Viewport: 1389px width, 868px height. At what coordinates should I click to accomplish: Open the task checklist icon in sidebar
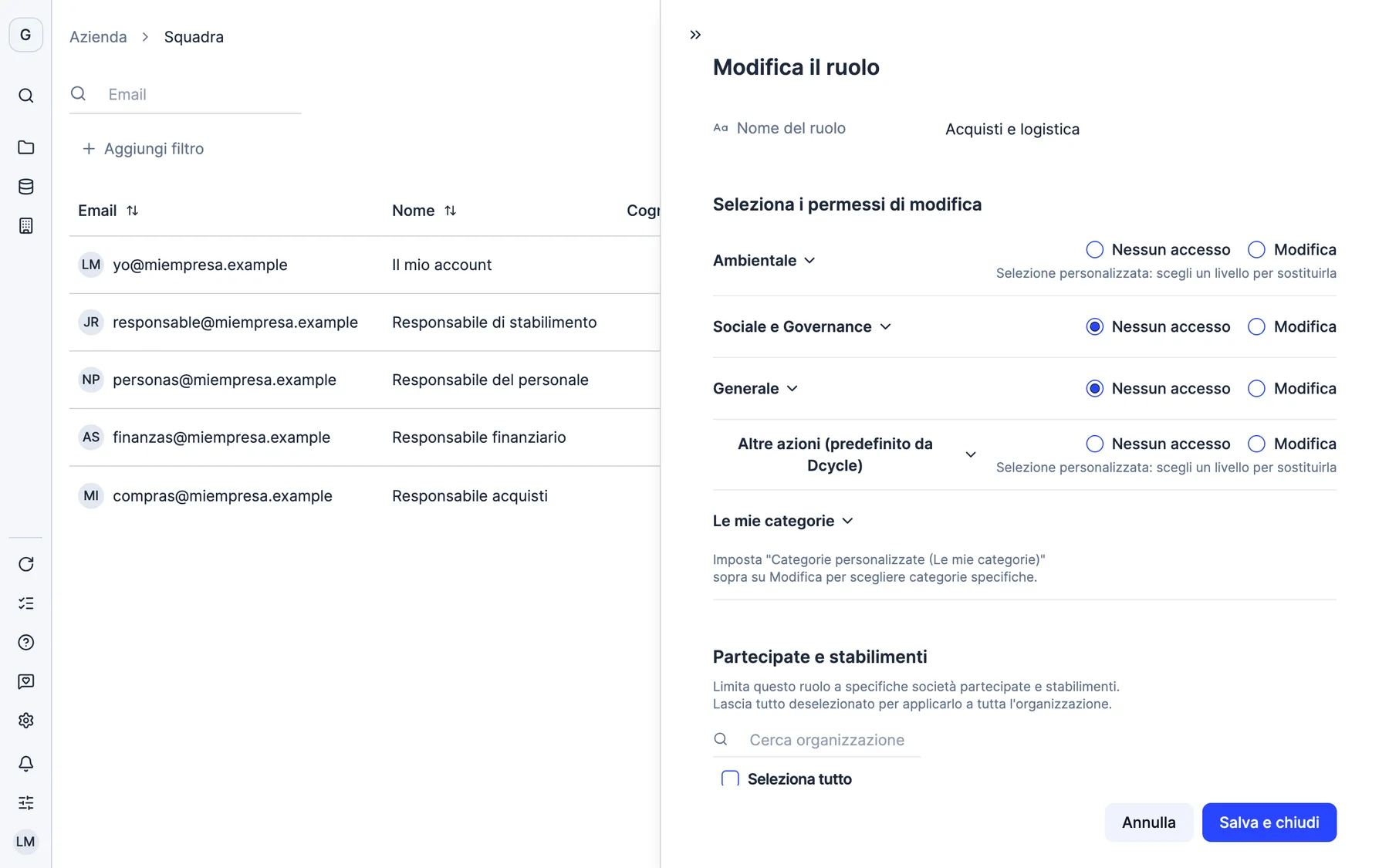coord(25,603)
